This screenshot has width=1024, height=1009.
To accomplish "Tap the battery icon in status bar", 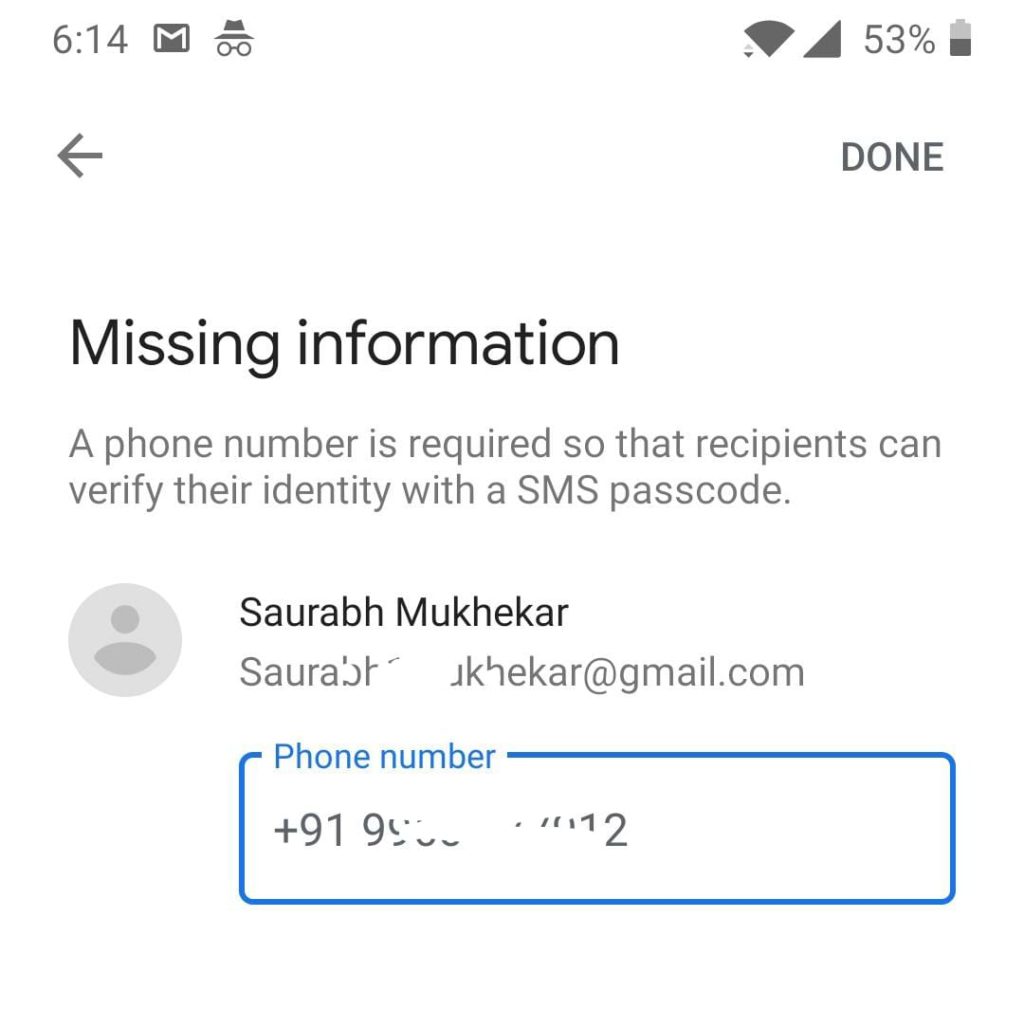I will [960, 40].
